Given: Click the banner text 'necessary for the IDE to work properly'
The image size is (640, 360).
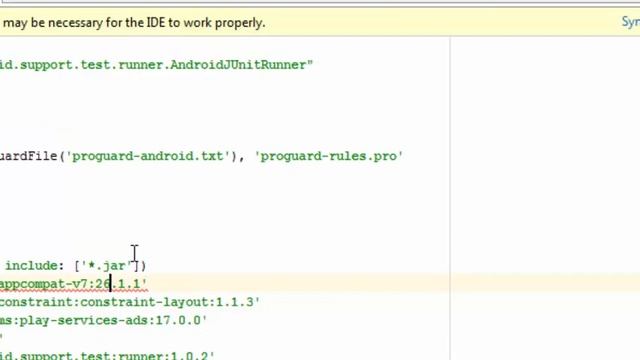Looking at the screenshot, I should tap(157, 23).
